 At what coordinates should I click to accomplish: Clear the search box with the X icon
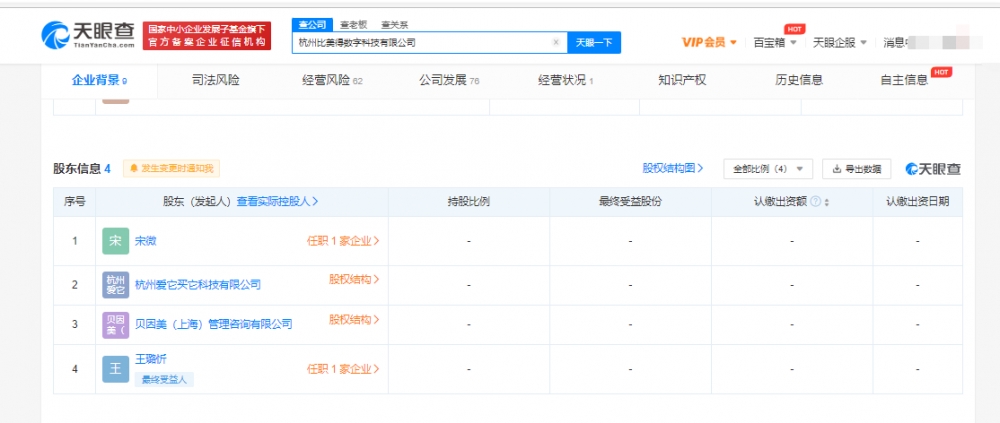[x=555, y=42]
